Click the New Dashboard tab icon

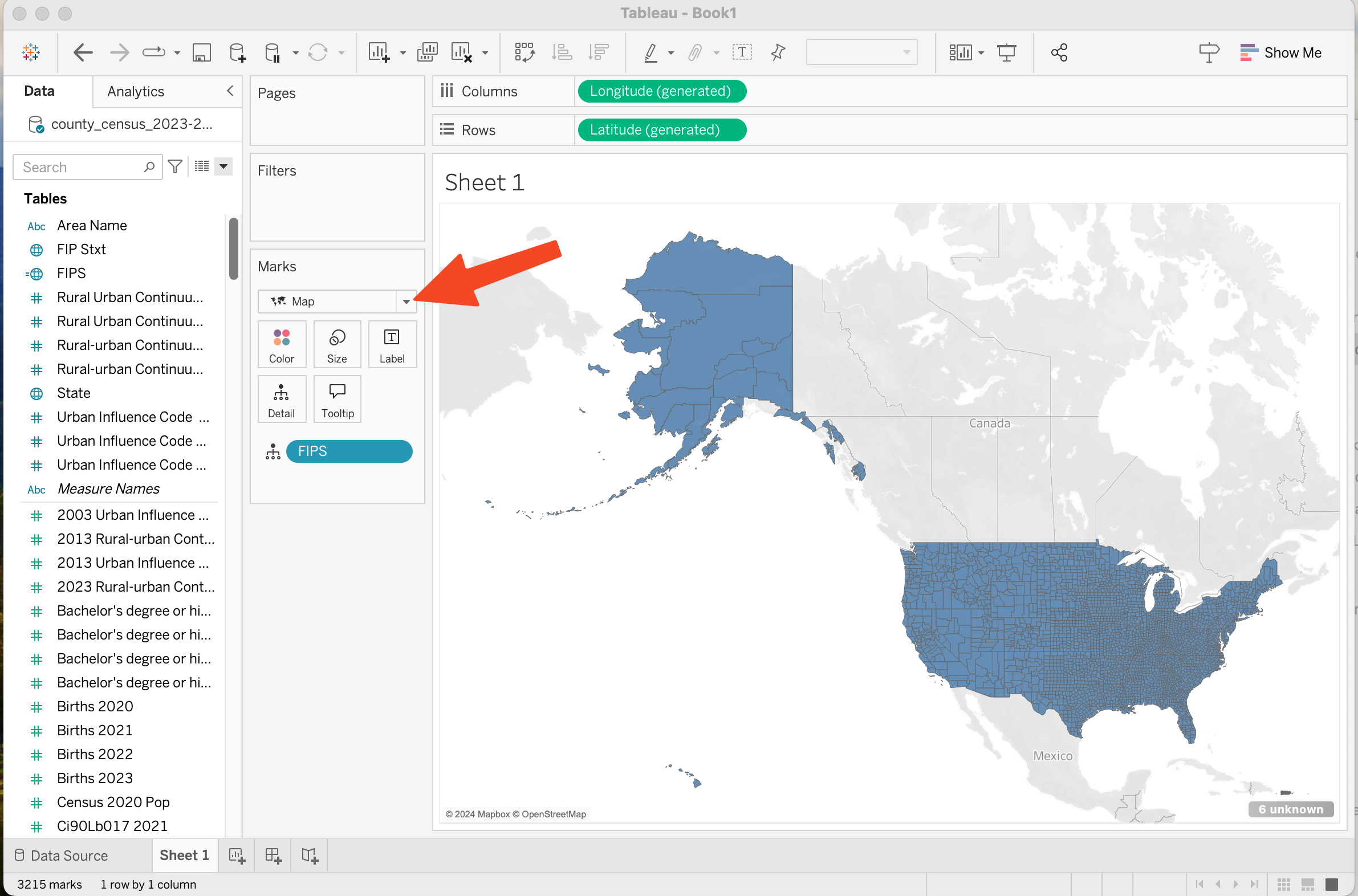273,856
